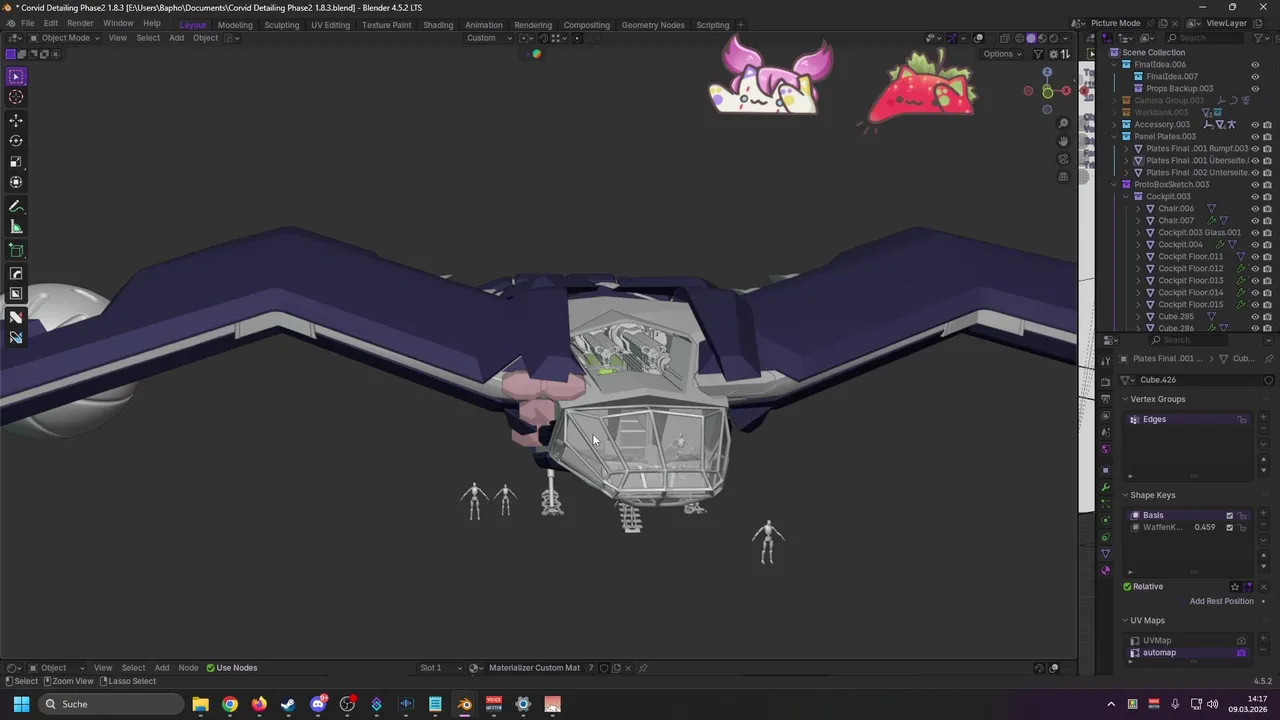Screen dimensions: 1280x720
Task: Toggle WaffenK shape key checkbox
Action: 1230,528
